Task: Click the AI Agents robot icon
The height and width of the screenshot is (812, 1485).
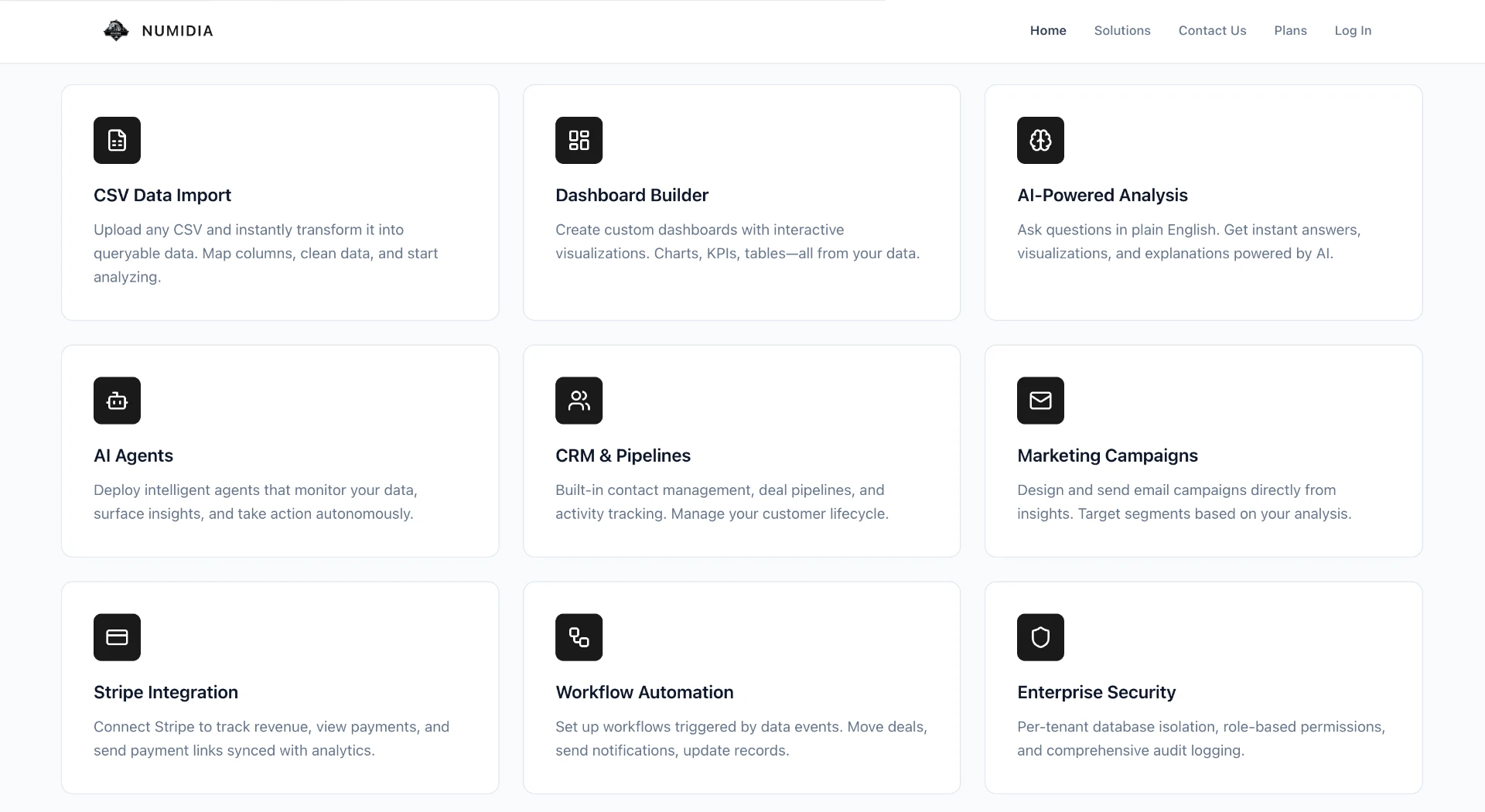Action: pyautogui.click(x=117, y=401)
